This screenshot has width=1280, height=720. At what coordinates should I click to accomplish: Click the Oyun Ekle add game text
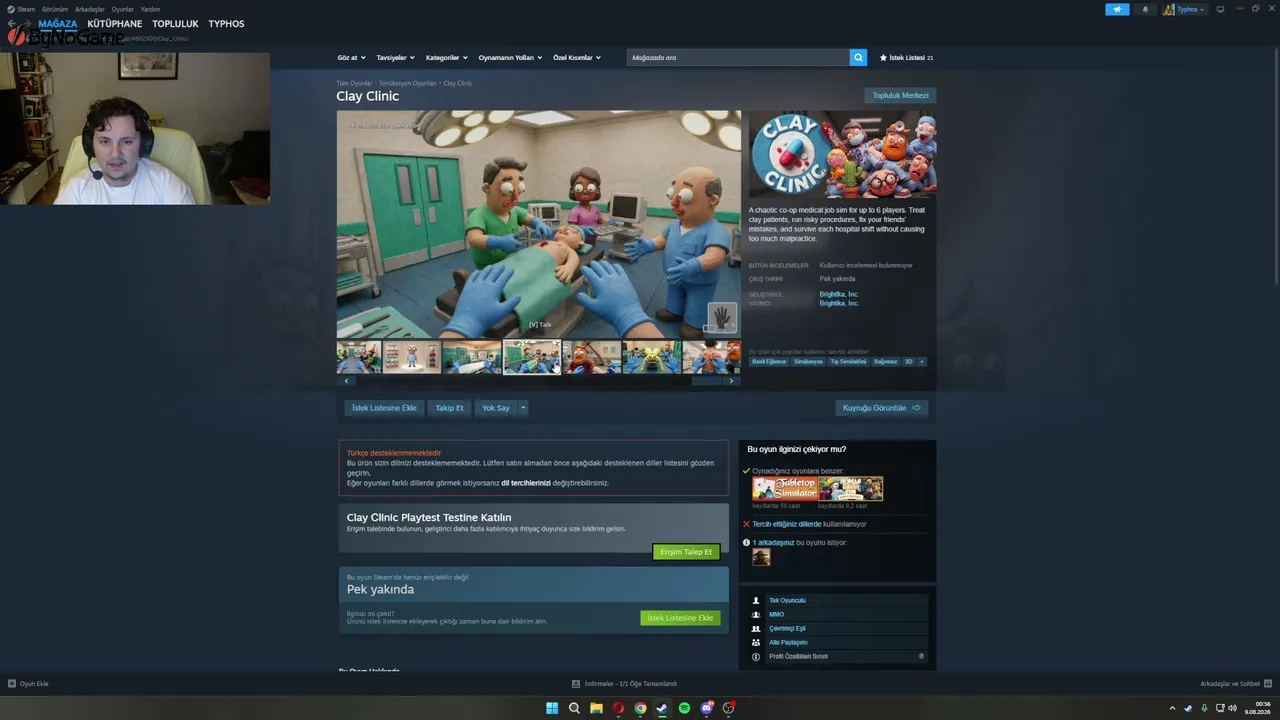(34, 684)
